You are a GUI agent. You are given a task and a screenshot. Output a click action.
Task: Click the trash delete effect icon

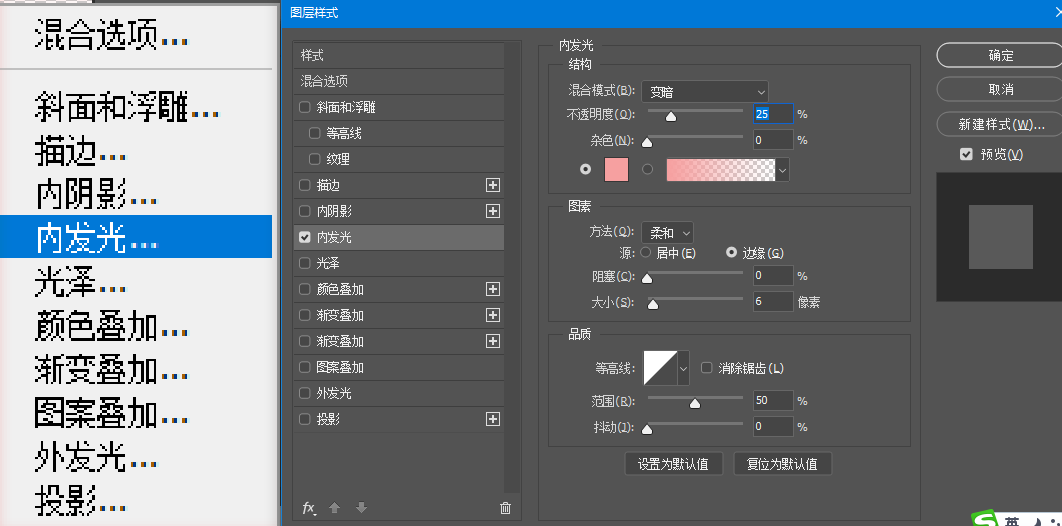pos(505,508)
